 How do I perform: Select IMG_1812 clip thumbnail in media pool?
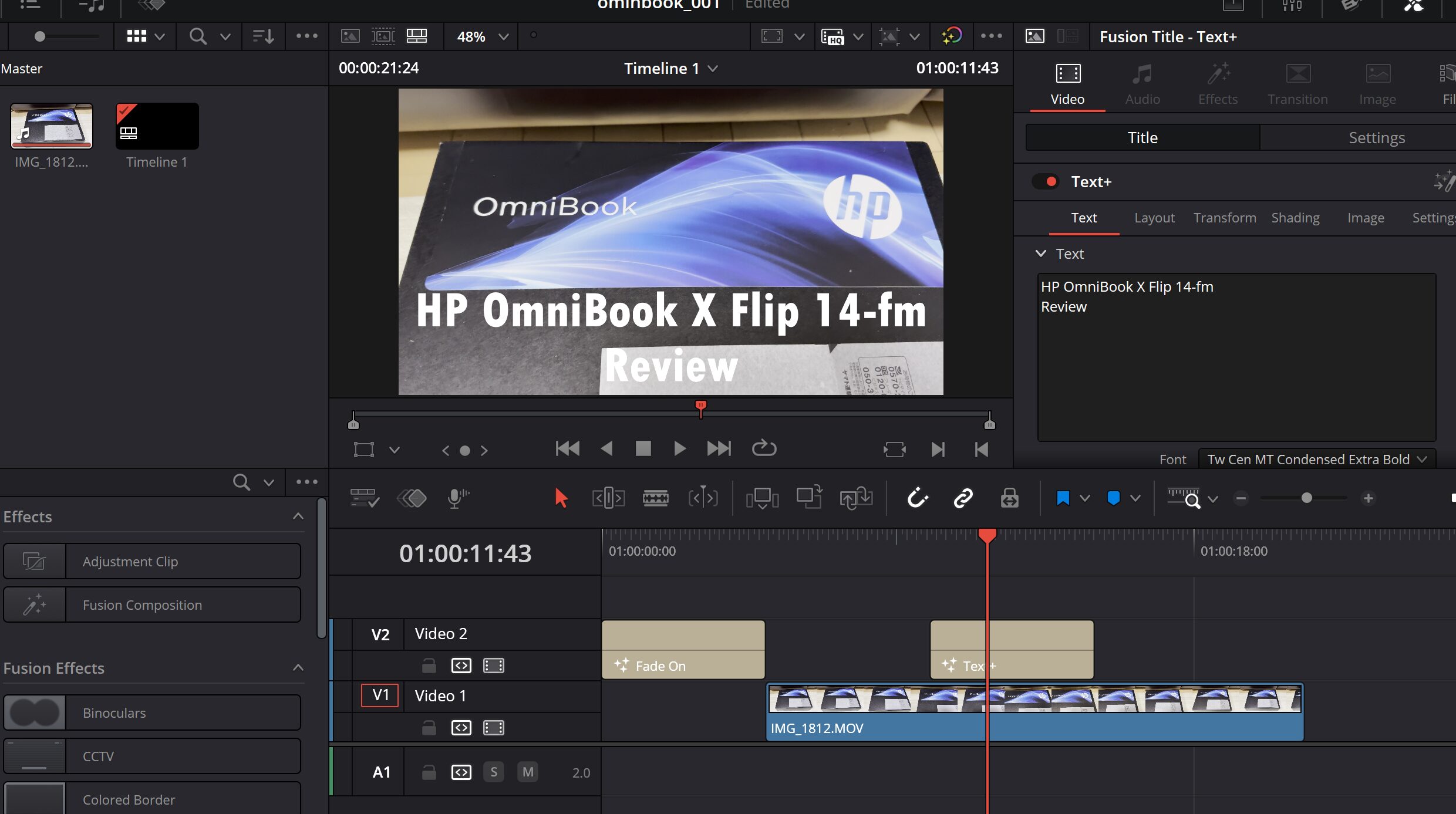52,126
